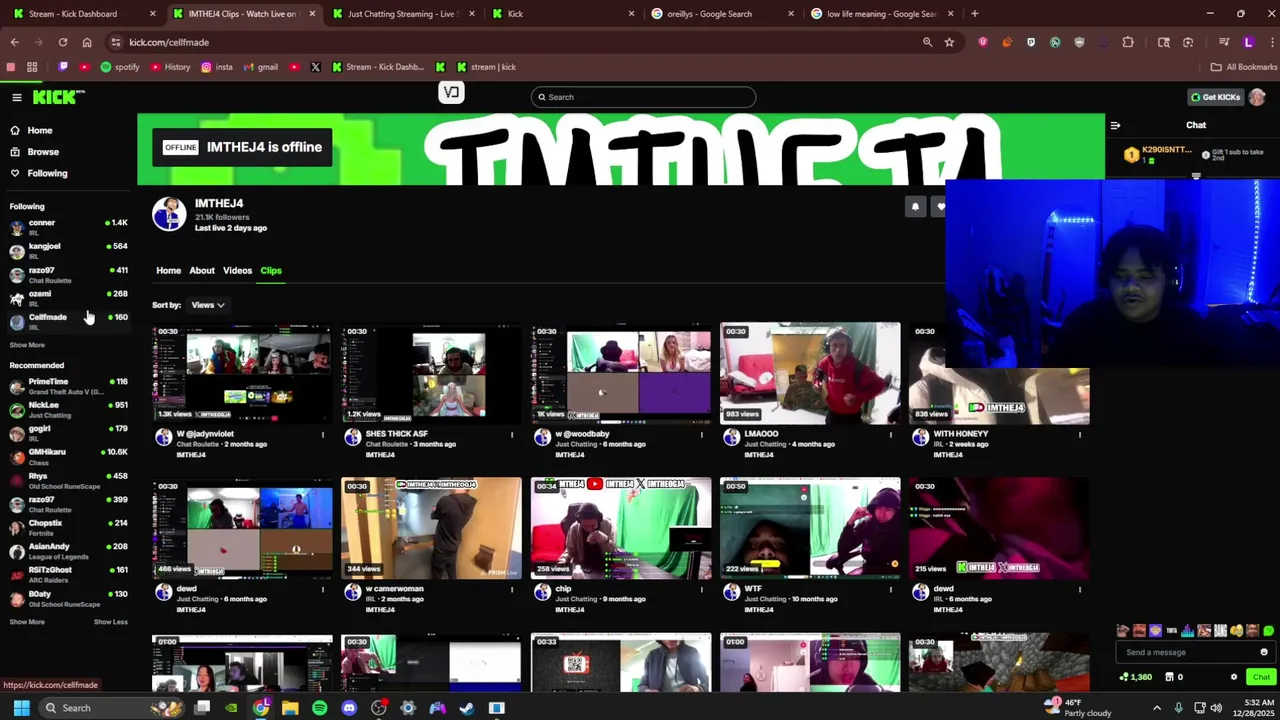Open AsianAndy recommended channel
This screenshot has width=1280, height=720.
pyautogui.click(x=68, y=551)
